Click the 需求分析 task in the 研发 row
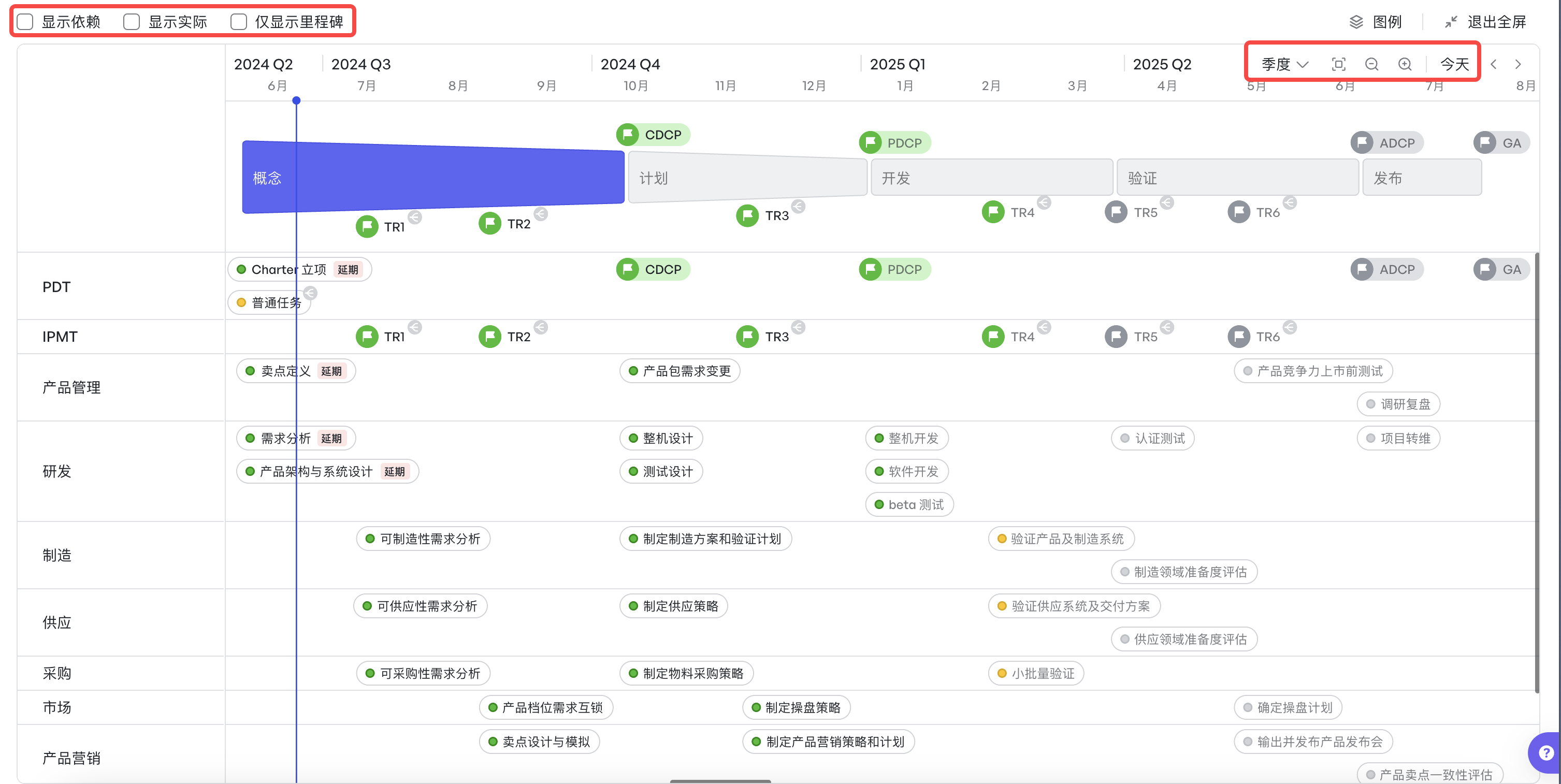This screenshot has height=784, width=1561. click(x=296, y=438)
